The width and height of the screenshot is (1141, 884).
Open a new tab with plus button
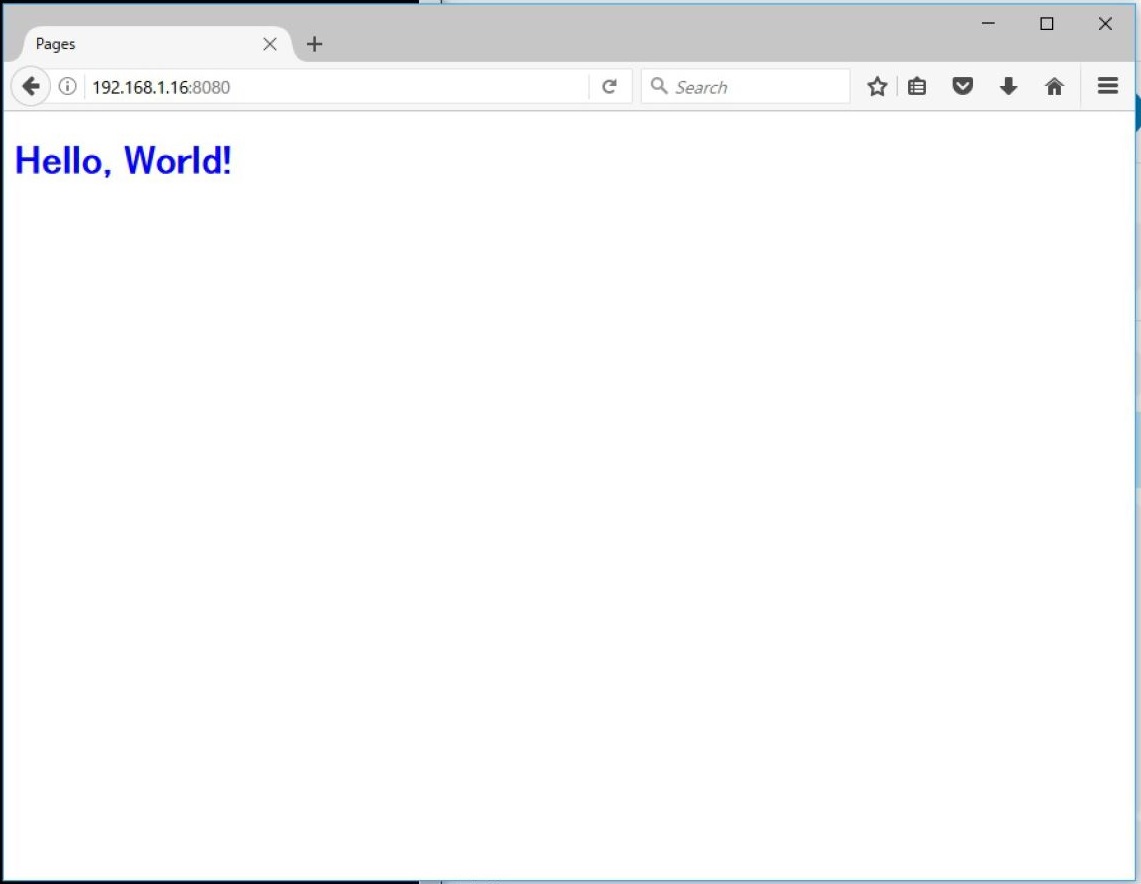click(x=314, y=44)
